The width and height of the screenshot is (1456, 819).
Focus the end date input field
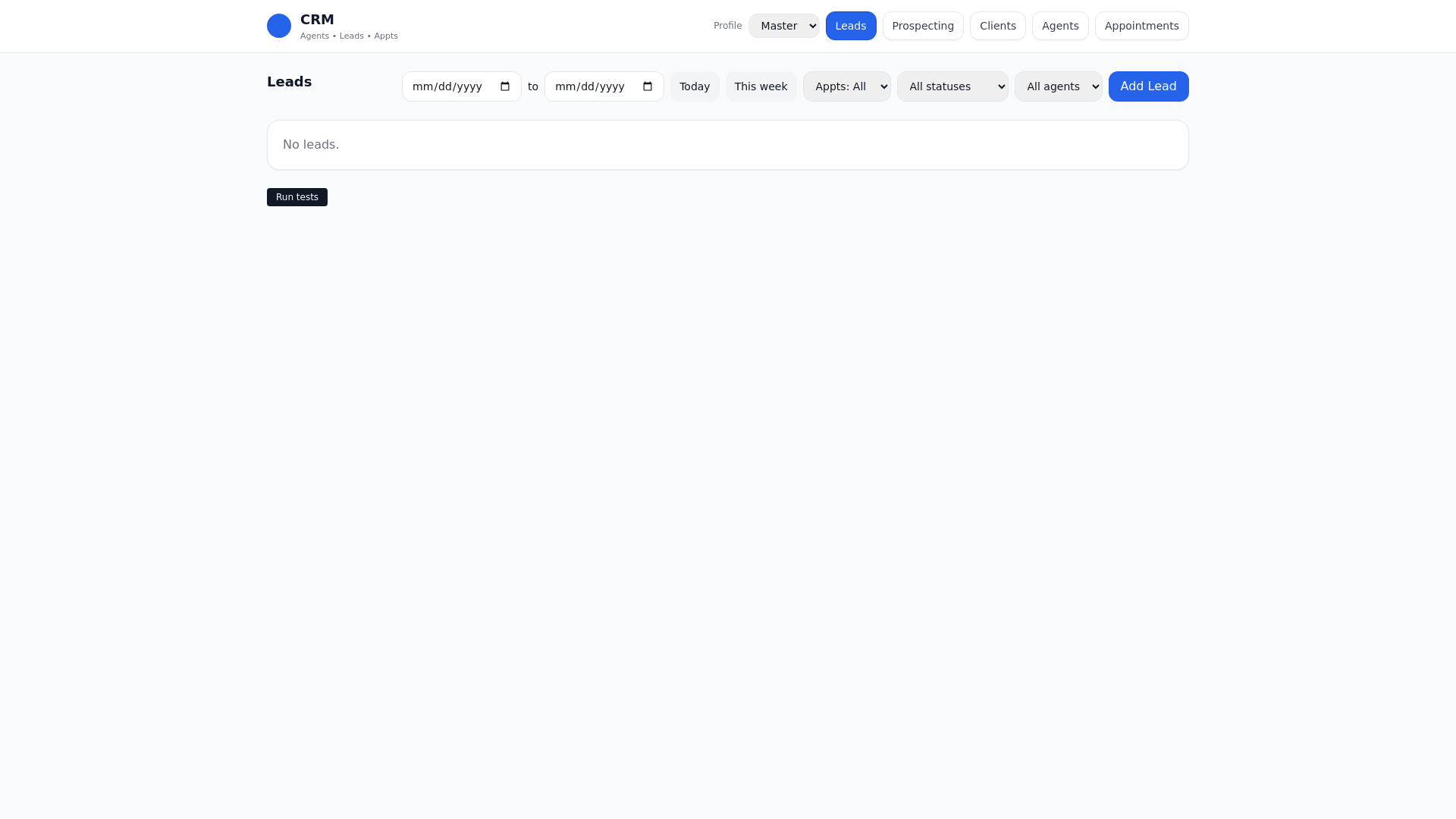coord(590,86)
